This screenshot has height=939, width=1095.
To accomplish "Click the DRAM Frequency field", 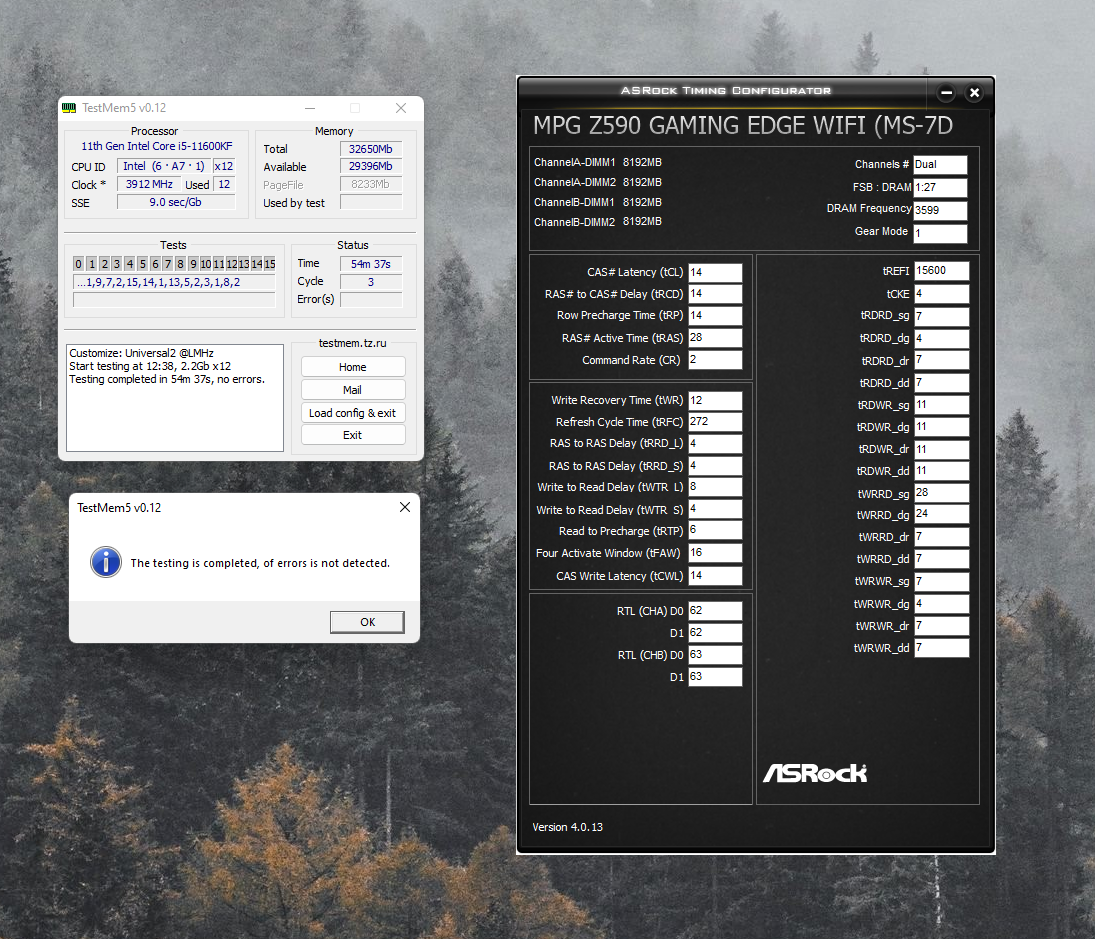I will pyautogui.click(x=940, y=210).
